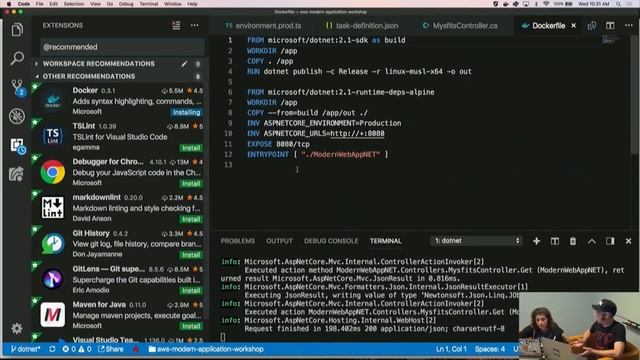The width and height of the screenshot is (640, 360).
Task: Switch to the Output panel tab
Action: point(279,241)
